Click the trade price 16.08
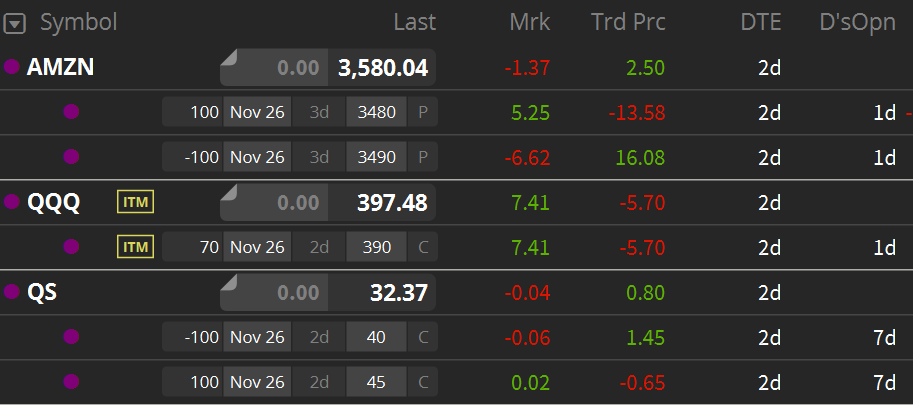The height and width of the screenshot is (405, 913). tap(640, 158)
